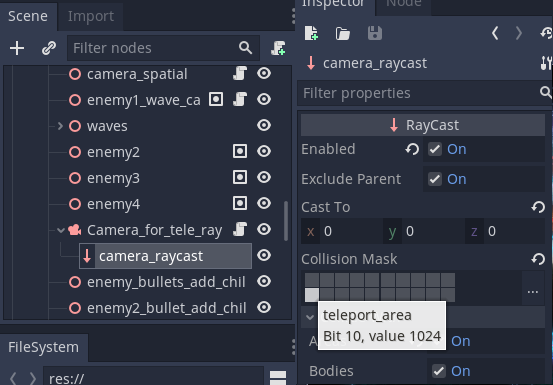This screenshot has height=385, width=553.
Task: Go to previous edited object in Inspector history
Action: point(495,33)
